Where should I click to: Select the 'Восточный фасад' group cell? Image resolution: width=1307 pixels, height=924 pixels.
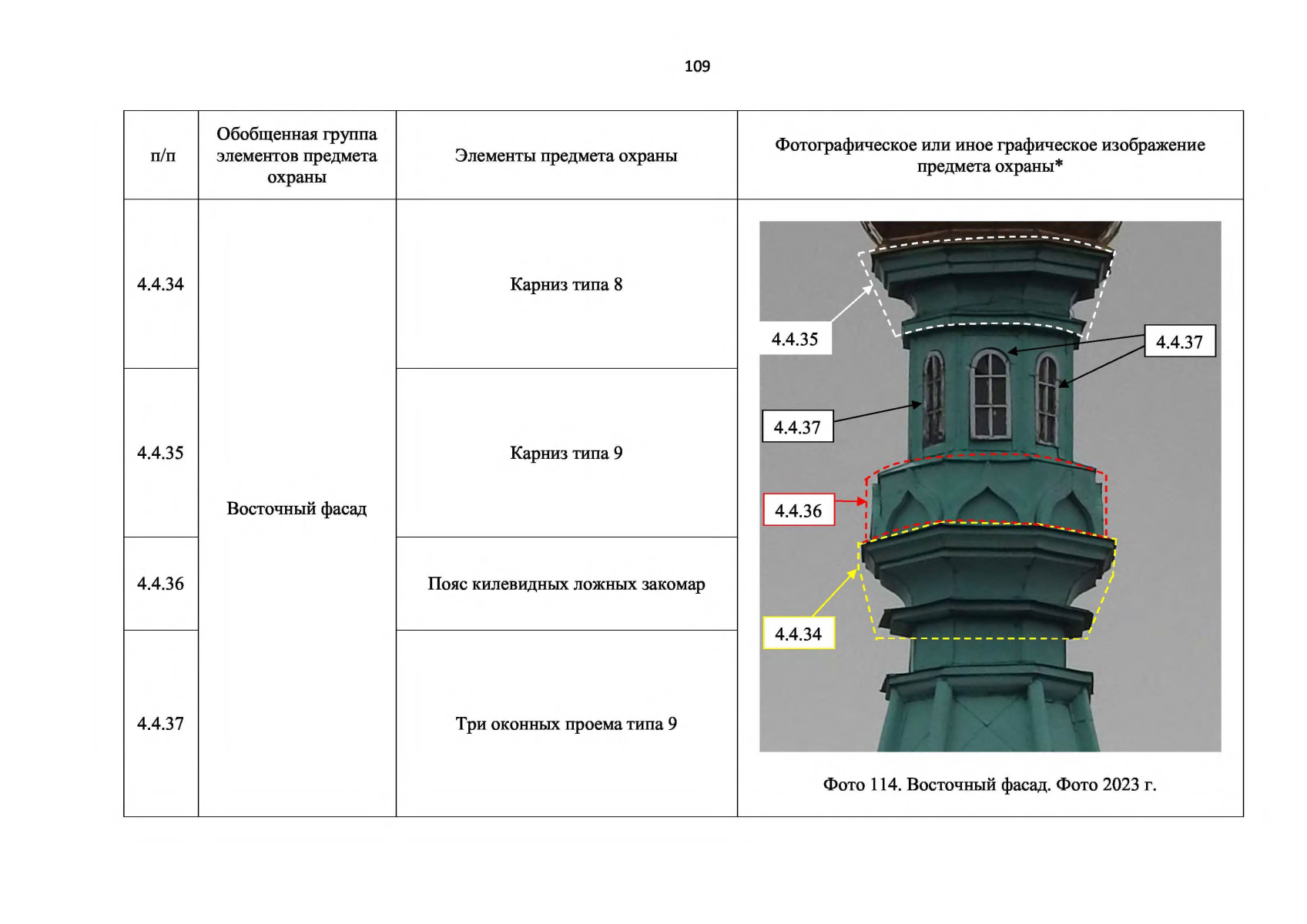297,508
